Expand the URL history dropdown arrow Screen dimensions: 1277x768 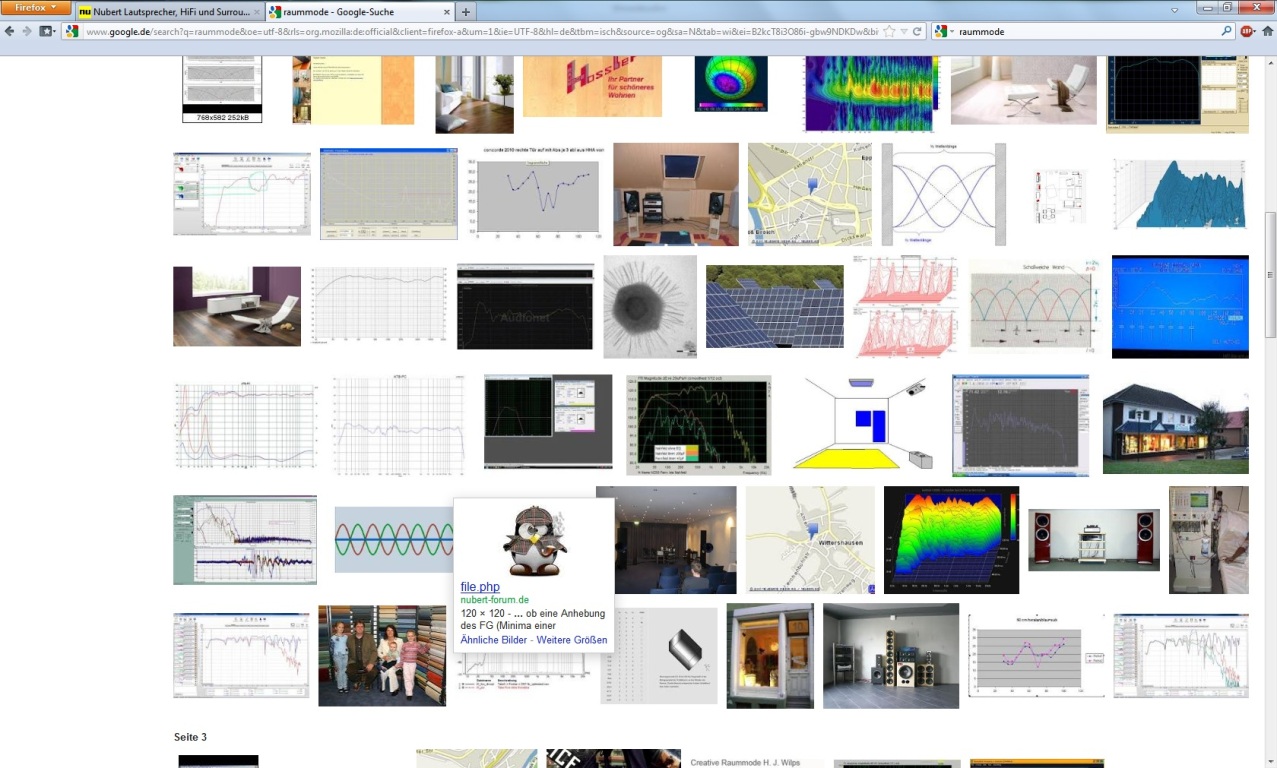tap(903, 32)
